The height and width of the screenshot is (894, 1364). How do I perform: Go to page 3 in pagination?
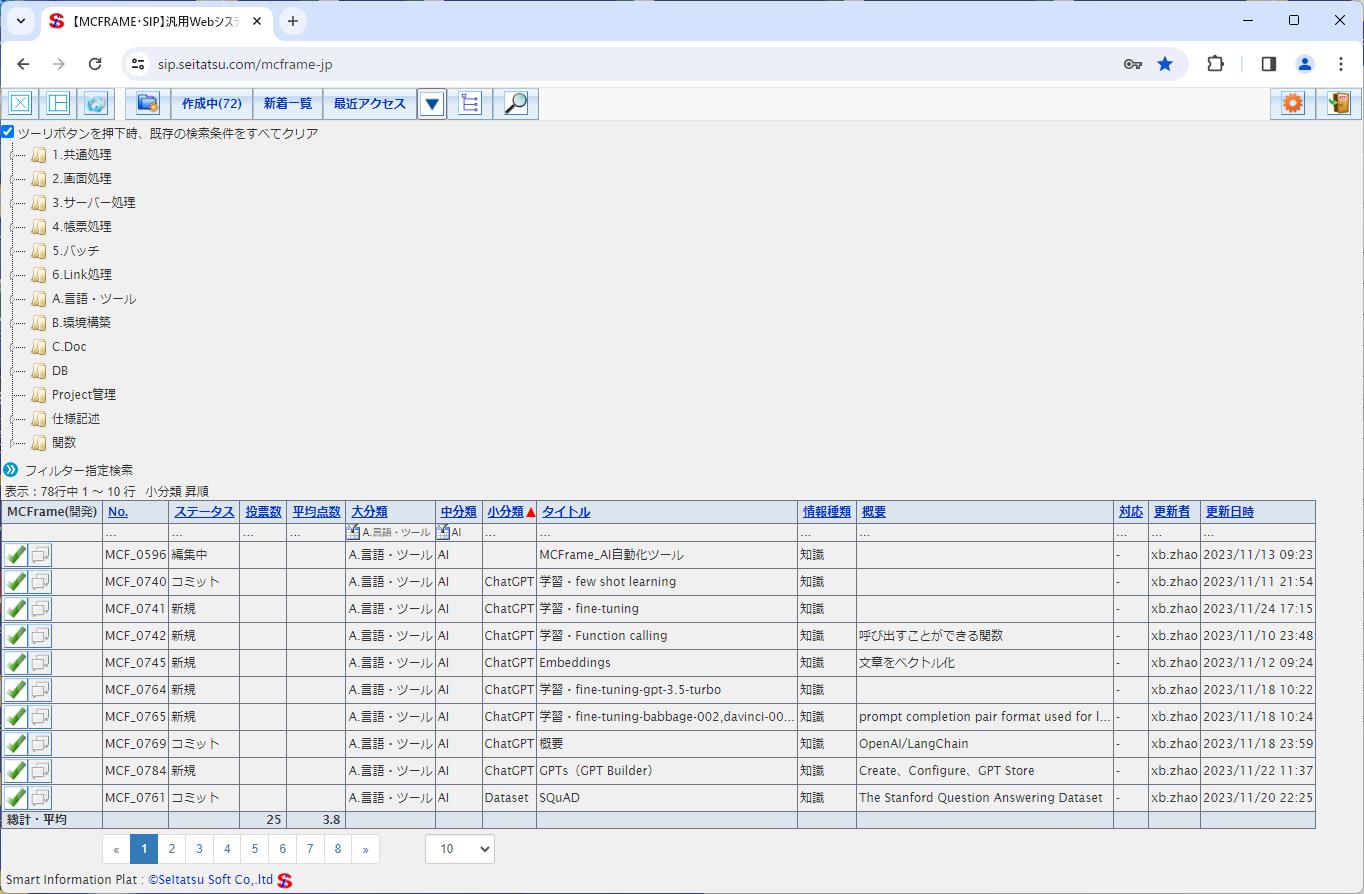(199, 849)
